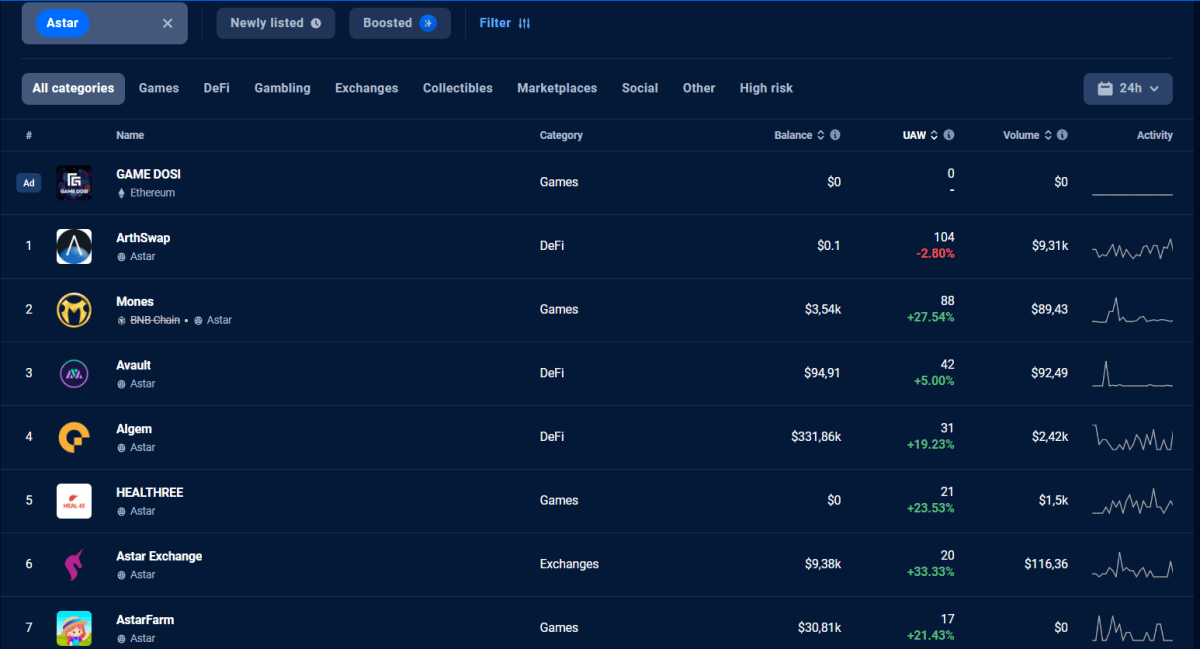Sort the table by UAW
Screen dimensions: 1200x649
pos(920,135)
